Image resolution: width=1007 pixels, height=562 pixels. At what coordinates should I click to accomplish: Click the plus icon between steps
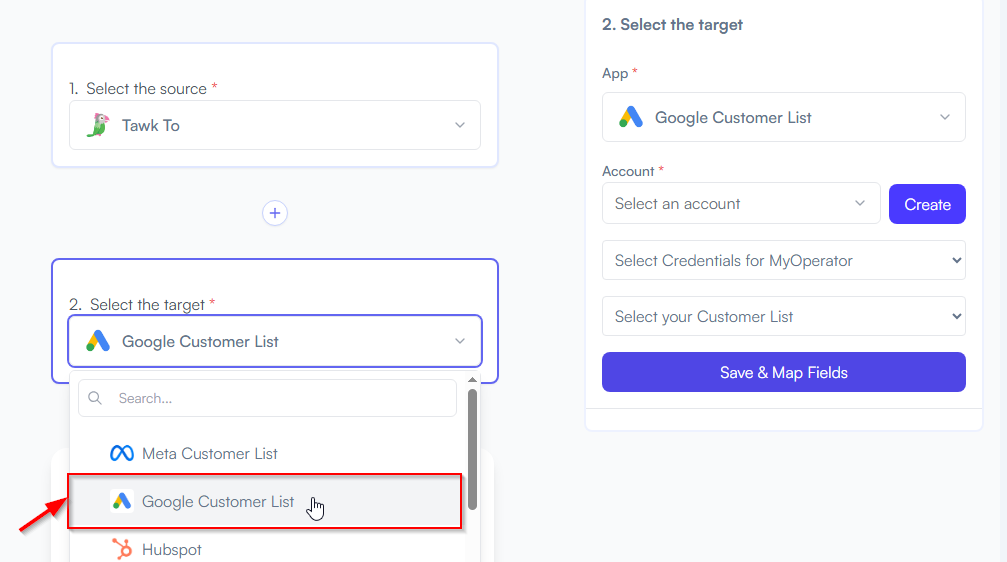coord(275,213)
